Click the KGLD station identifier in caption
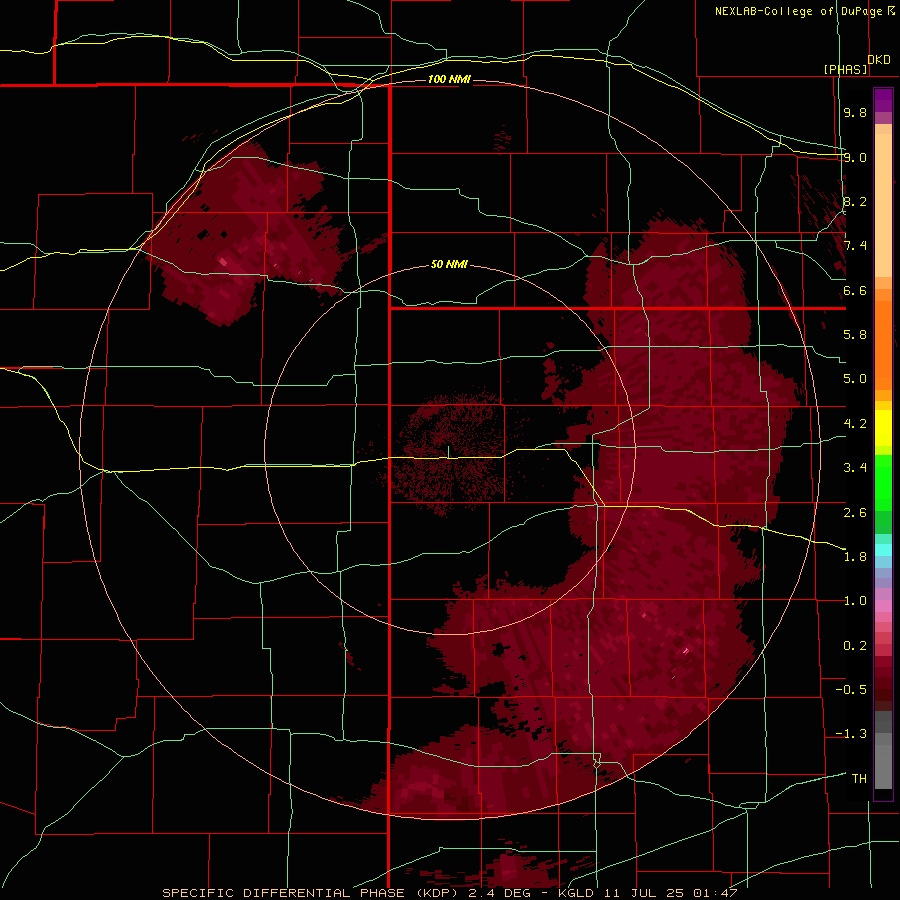Viewport: 900px width, 900px height. [576, 893]
